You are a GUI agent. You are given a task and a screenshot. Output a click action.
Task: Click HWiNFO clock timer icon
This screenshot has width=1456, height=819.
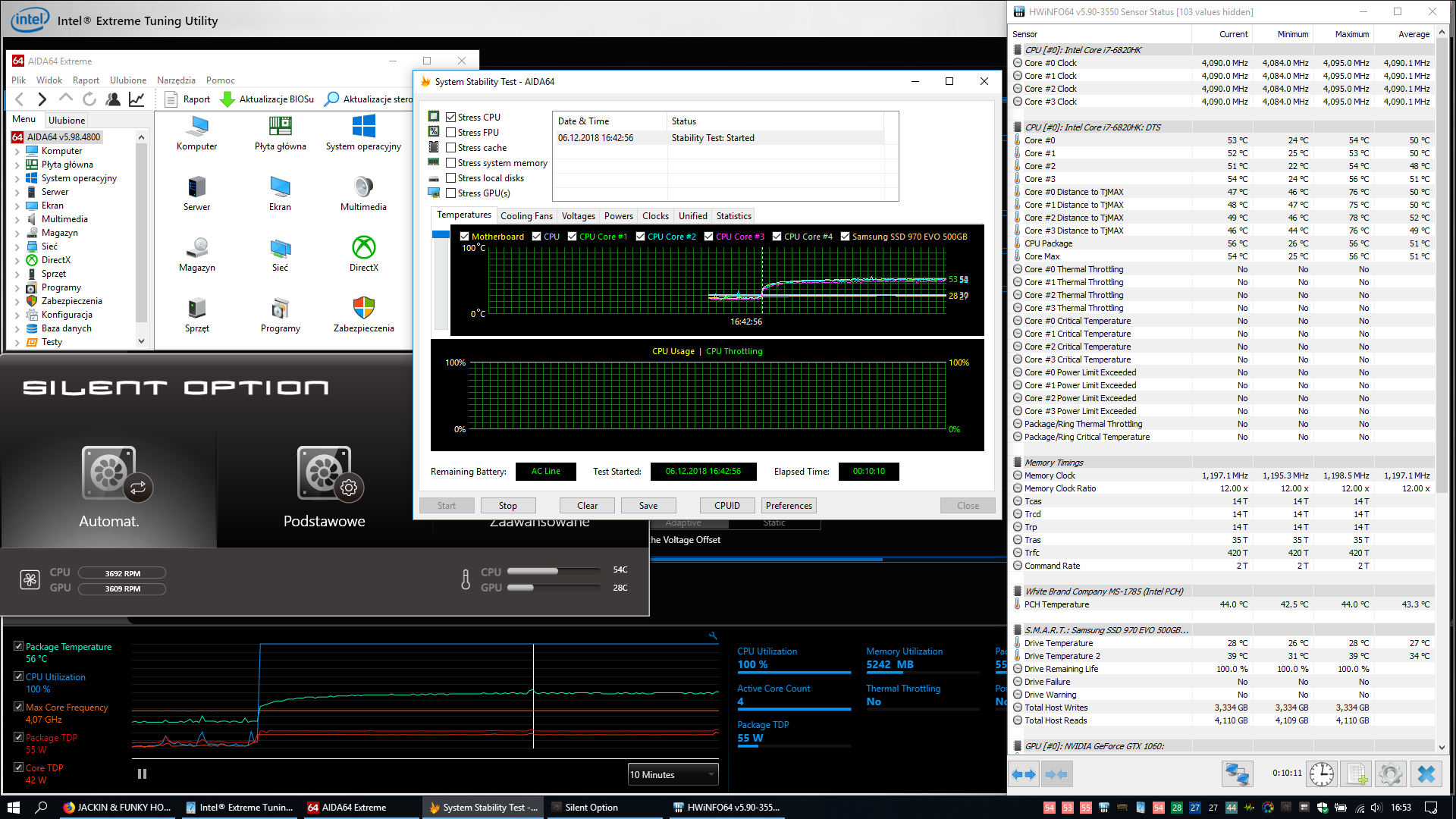point(1322,774)
